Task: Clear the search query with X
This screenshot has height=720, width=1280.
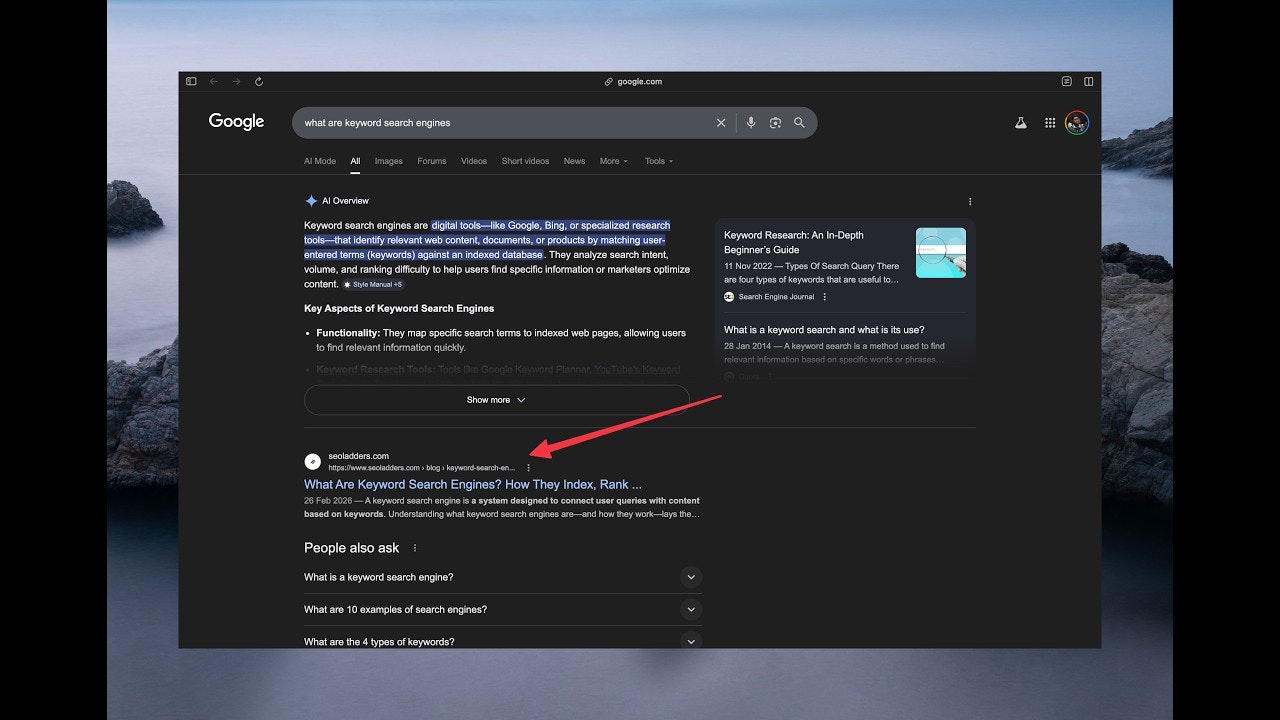Action: (721, 123)
